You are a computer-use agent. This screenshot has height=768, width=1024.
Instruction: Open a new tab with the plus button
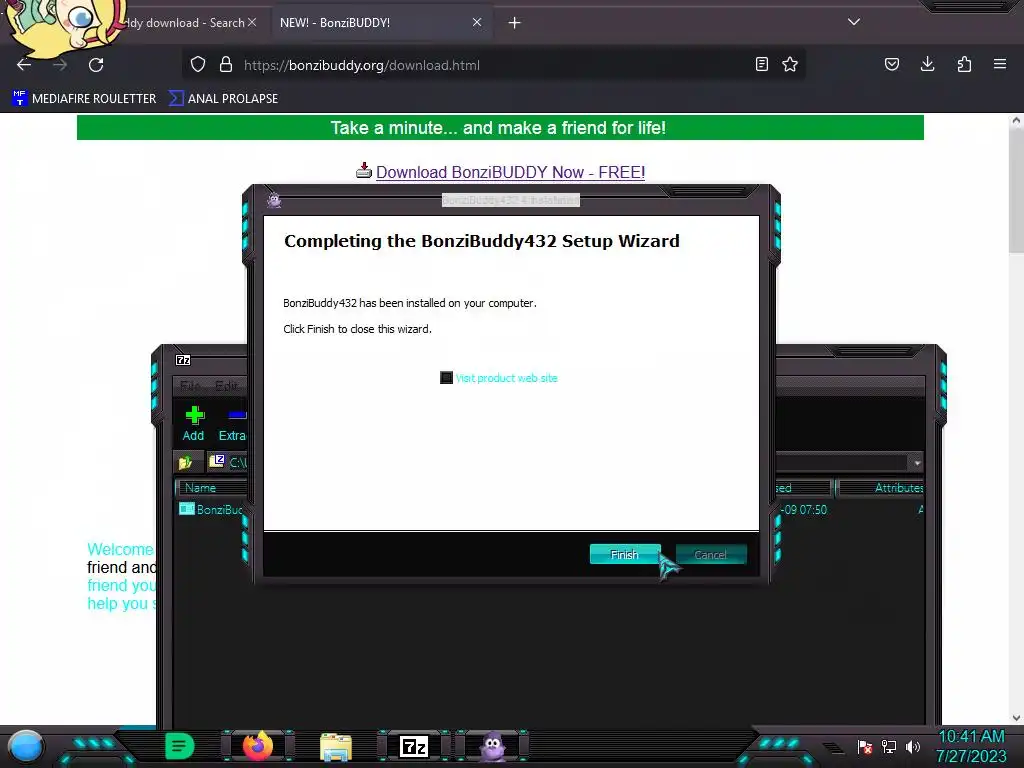(x=515, y=23)
